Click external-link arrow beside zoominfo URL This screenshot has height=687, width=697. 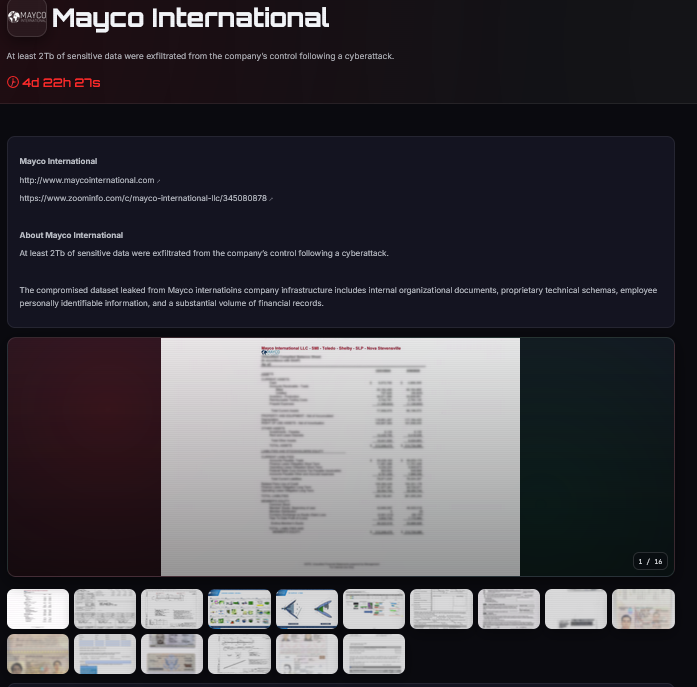point(271,199)
